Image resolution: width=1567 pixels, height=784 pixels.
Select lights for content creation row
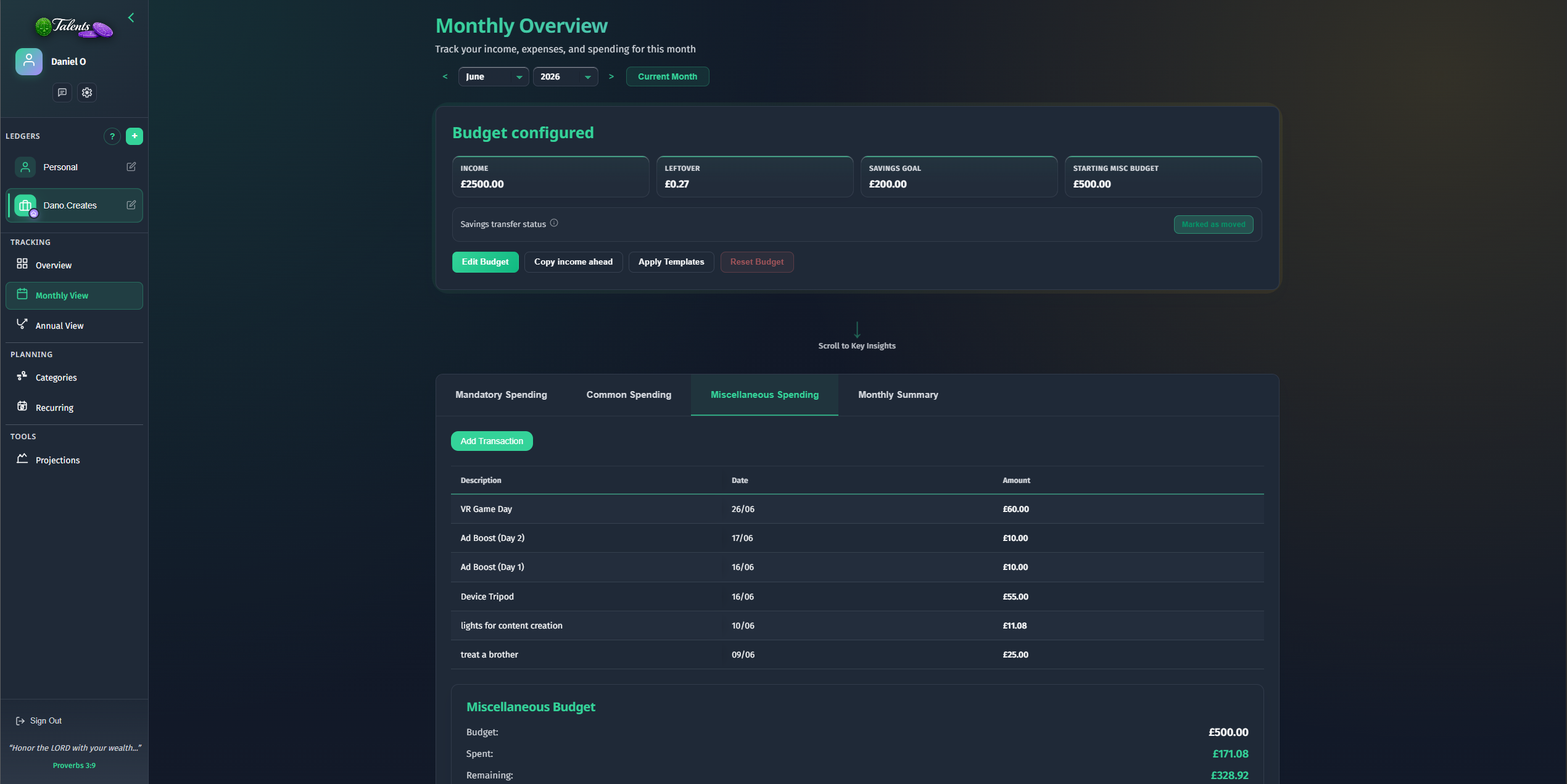pyautogui.click(x=857, y=625)
